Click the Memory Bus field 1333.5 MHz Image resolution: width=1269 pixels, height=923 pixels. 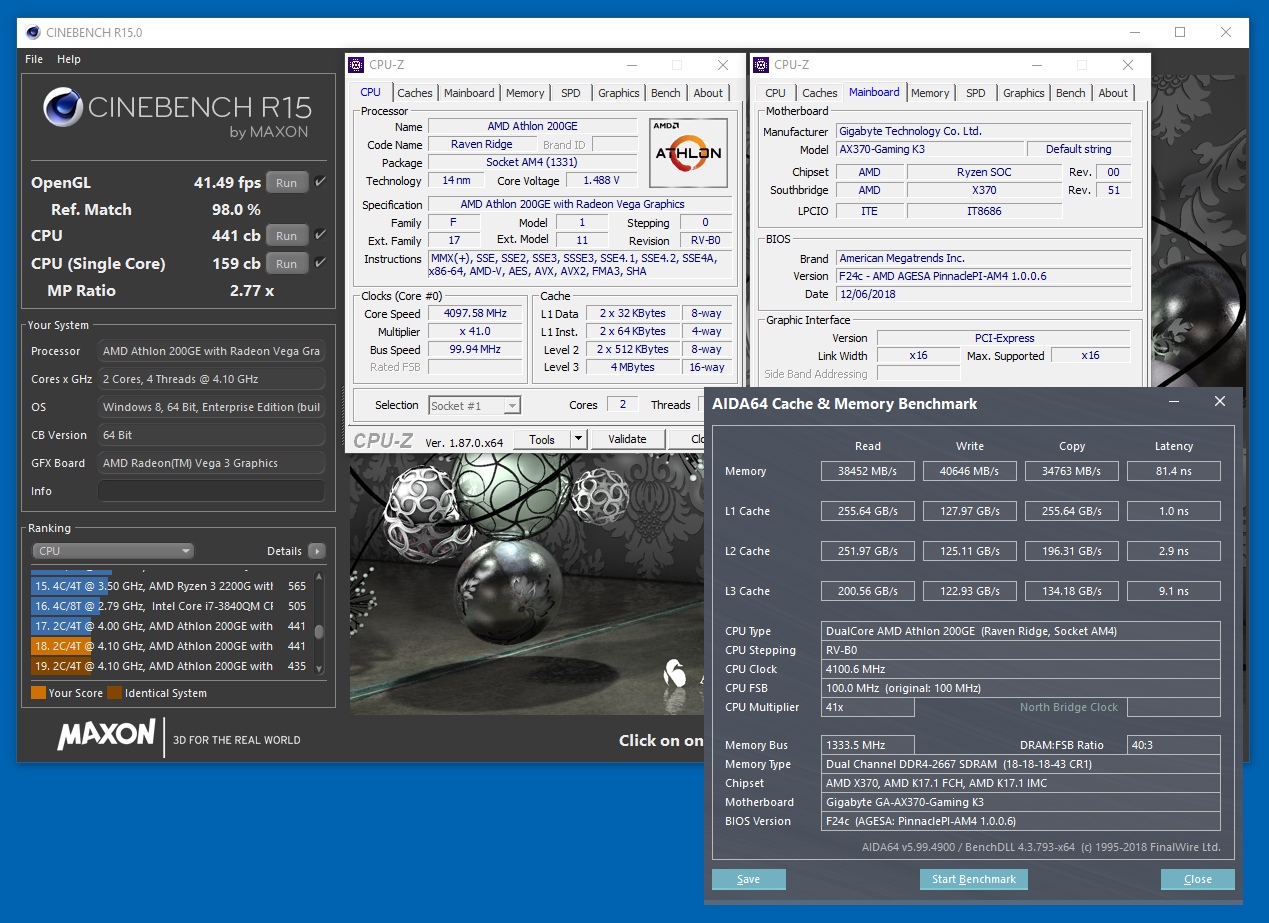tap(868, 745)
